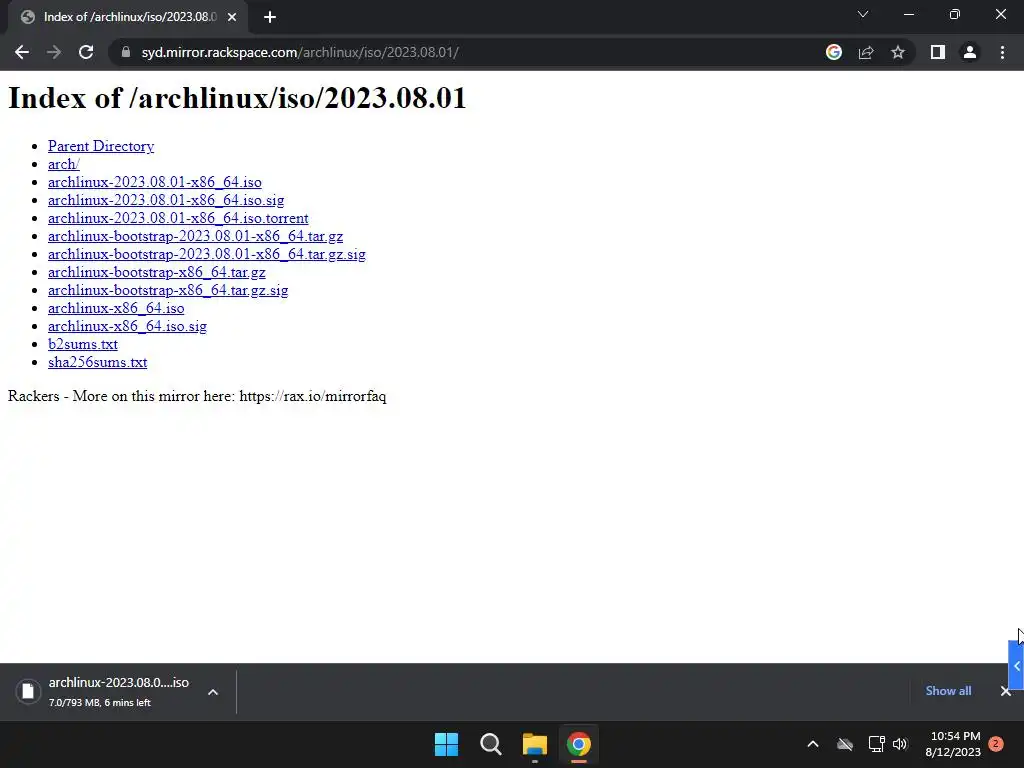
Task: Open the arch/ folder link
Action: click(x=63, y=164)
